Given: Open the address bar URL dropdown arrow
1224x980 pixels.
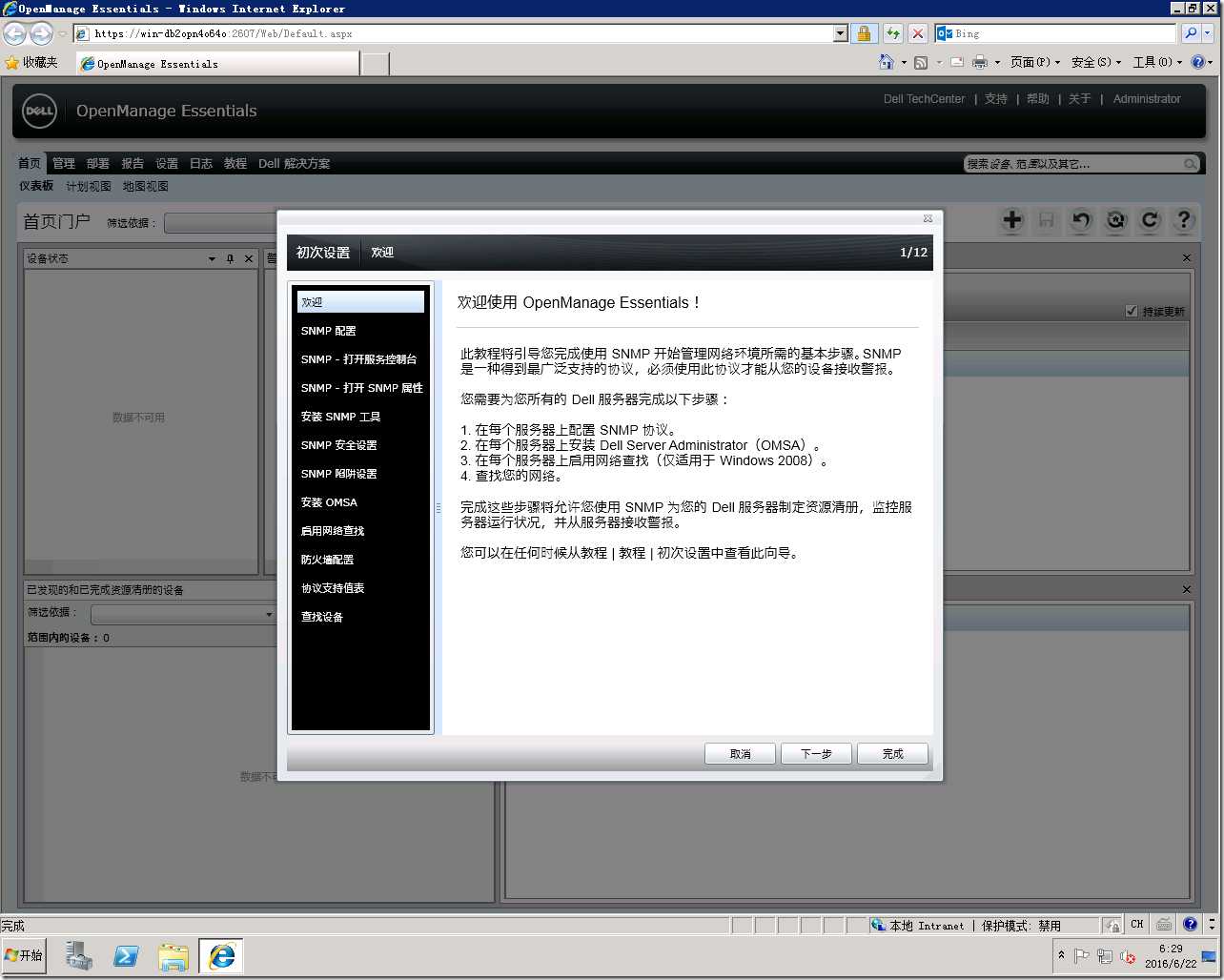Looking at the screenshot, I should 840,33.
